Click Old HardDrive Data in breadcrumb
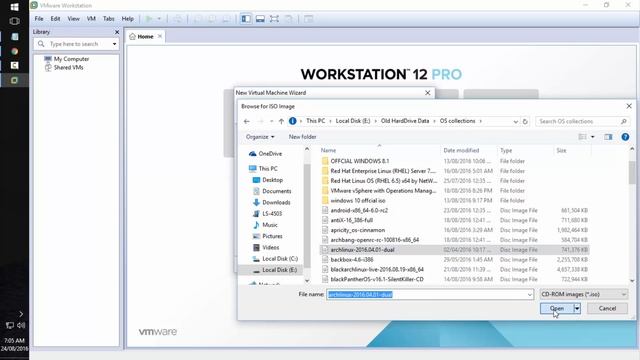 (405, 121)
